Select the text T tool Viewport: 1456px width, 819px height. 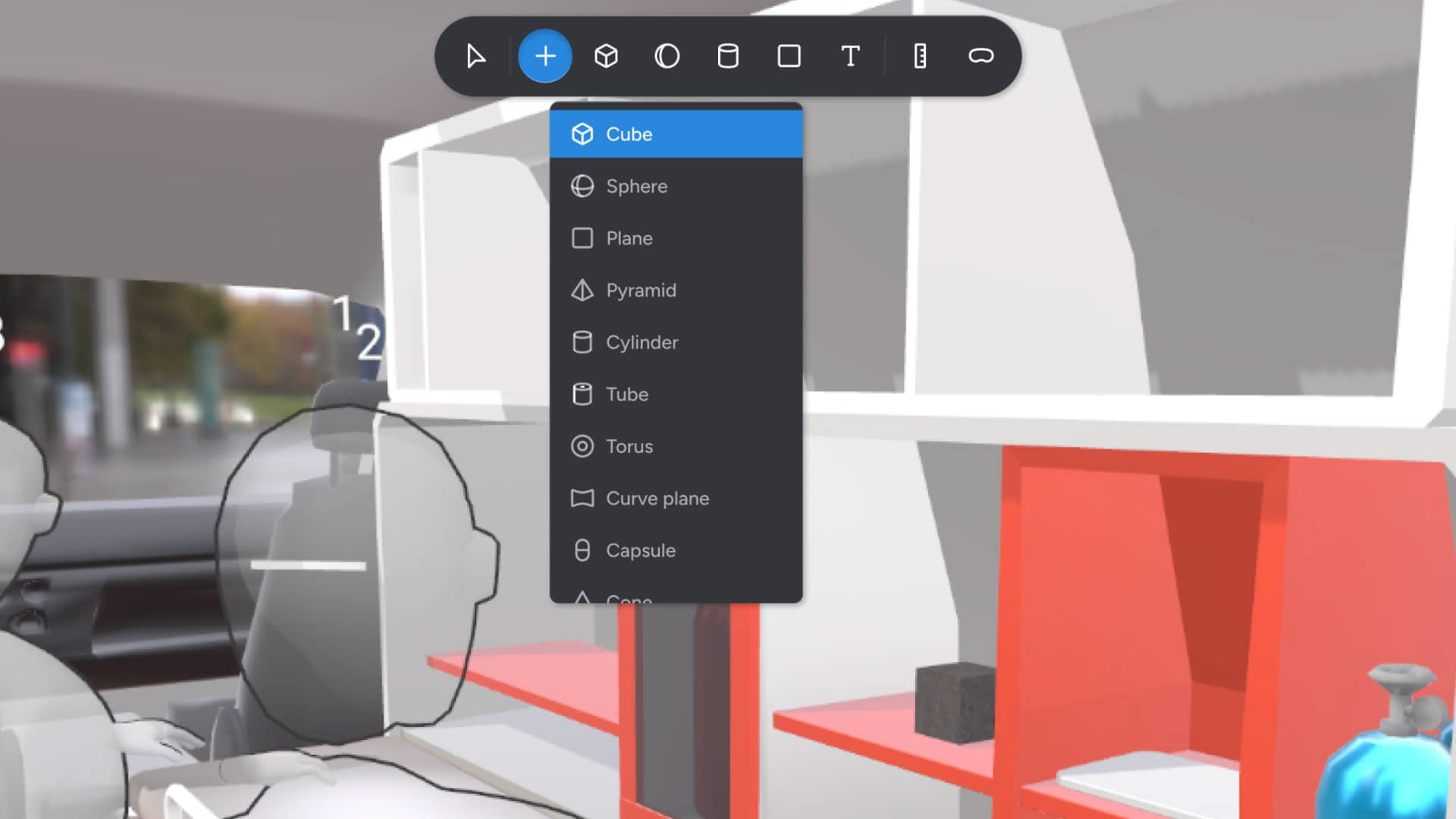pos(850,56)
